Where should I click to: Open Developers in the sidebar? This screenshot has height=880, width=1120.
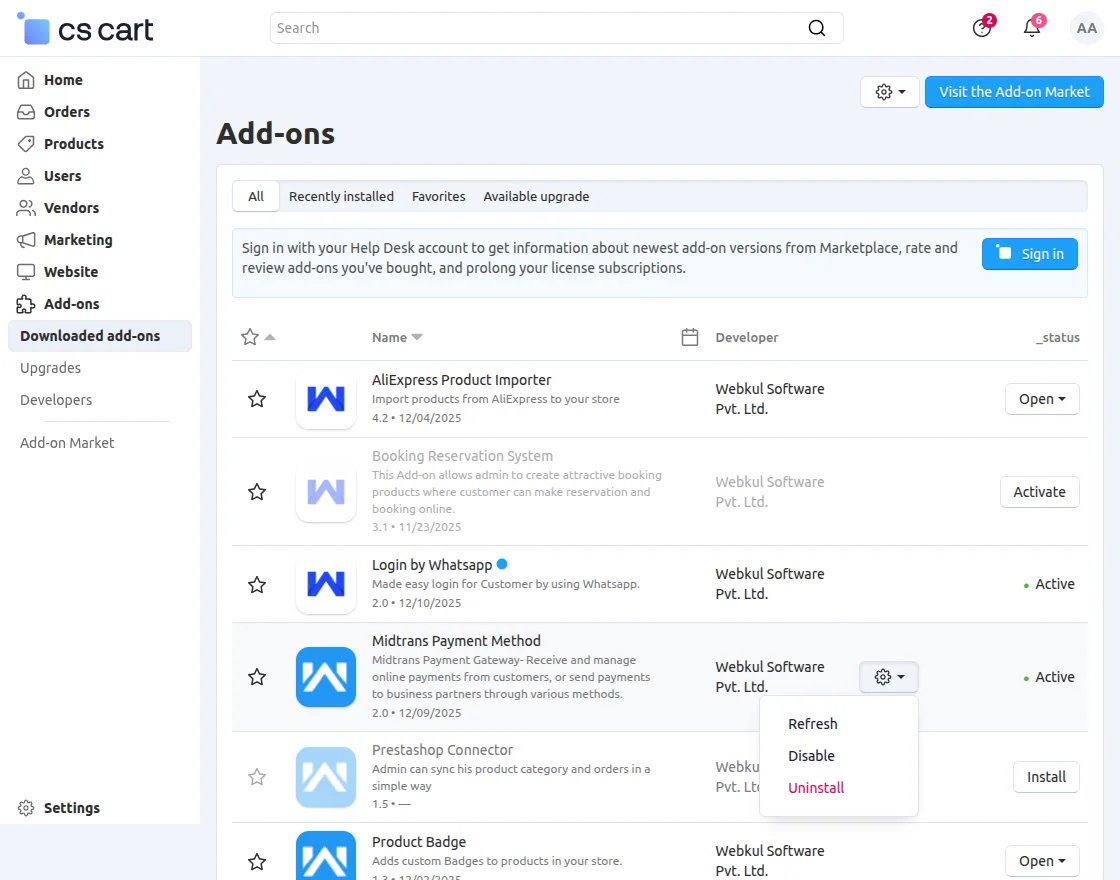point(56,400)
